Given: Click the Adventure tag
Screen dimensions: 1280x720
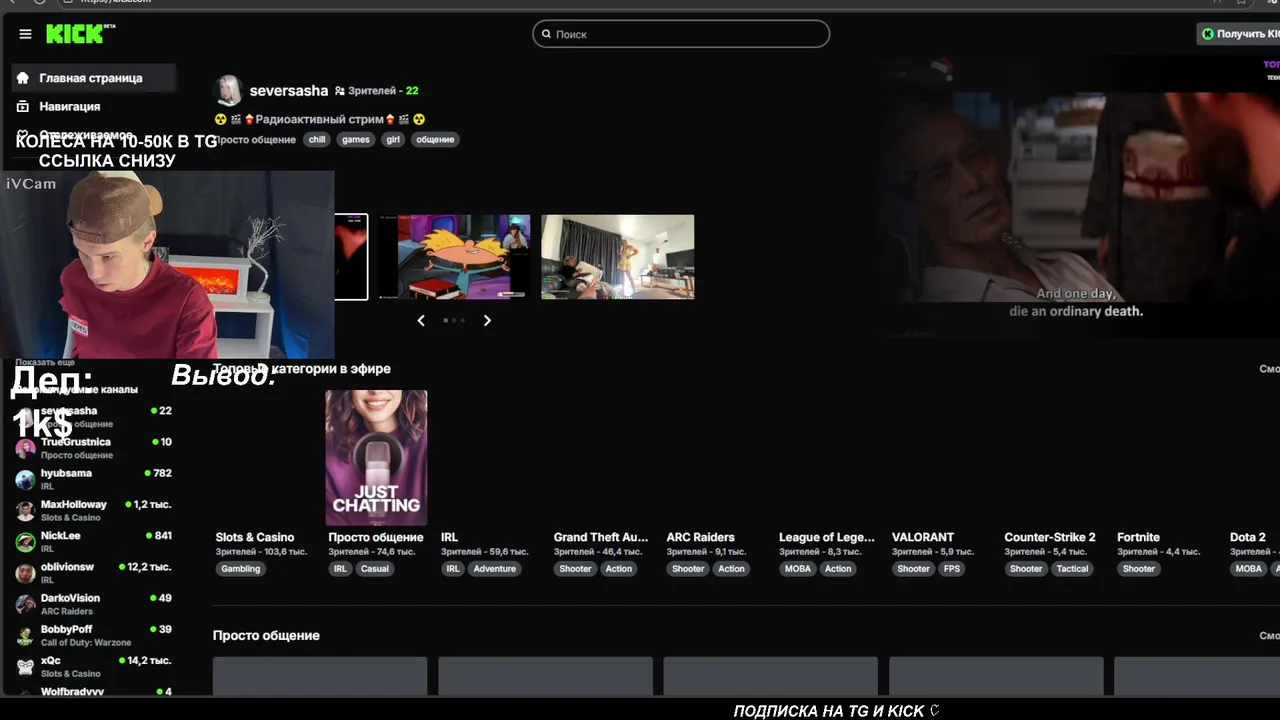Looking at the screenshot, I should tap(495, 569).
